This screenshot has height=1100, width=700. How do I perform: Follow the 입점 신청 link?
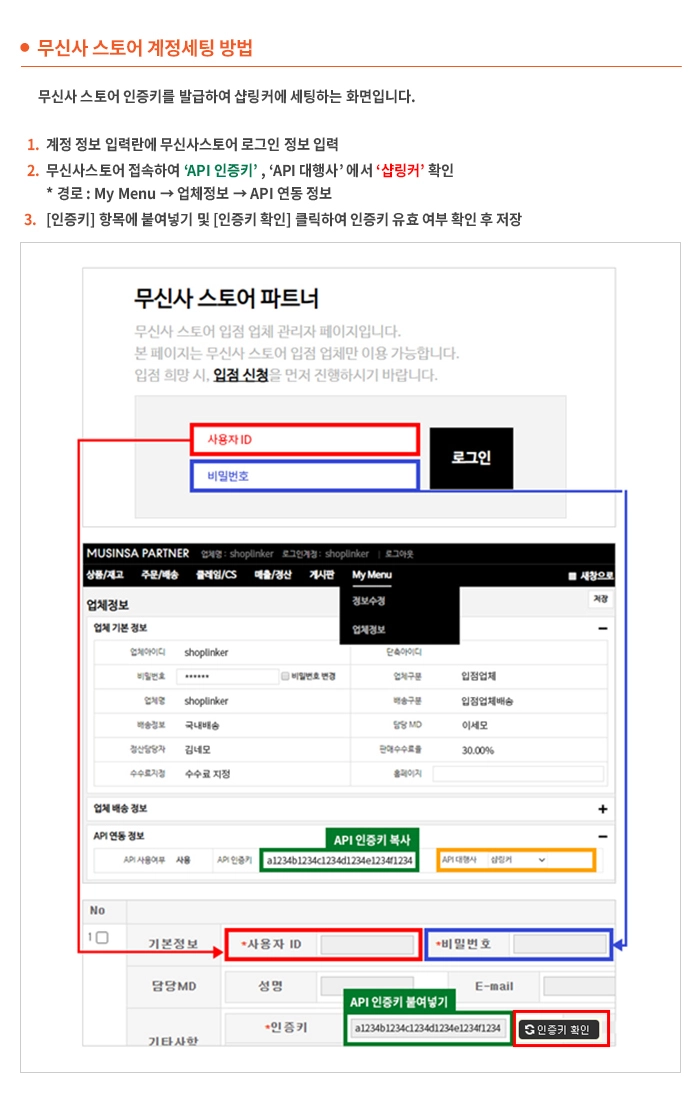(241, 375)
